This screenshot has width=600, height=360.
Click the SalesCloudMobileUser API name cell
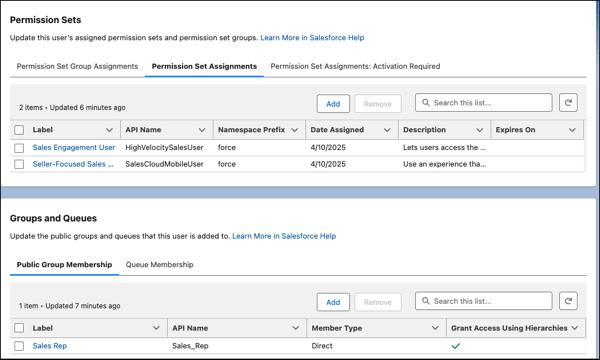tap(164, 164)
